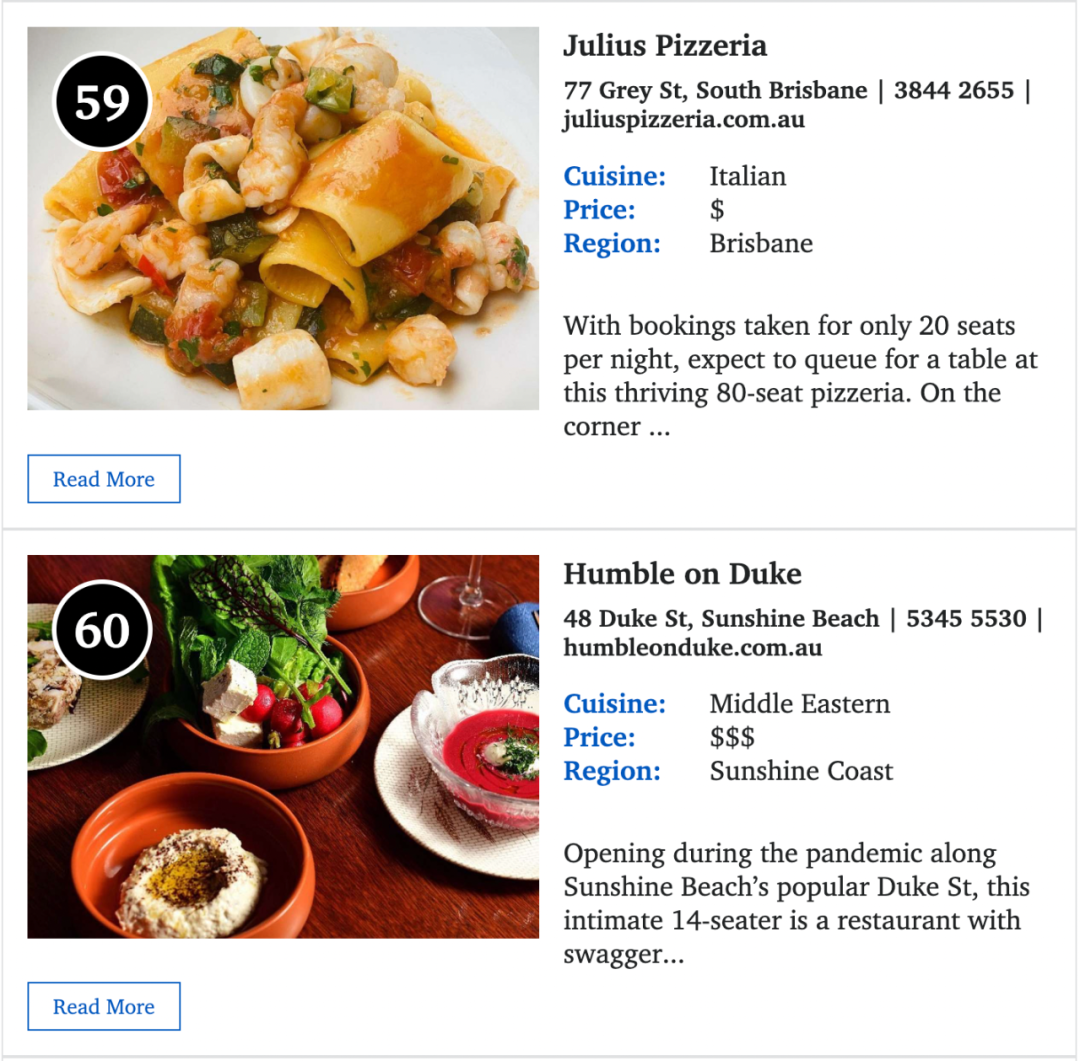Screen dimensions: 1080x1061
Task: Click the description starting 'With bookings taken'
Action: point(800,376)
